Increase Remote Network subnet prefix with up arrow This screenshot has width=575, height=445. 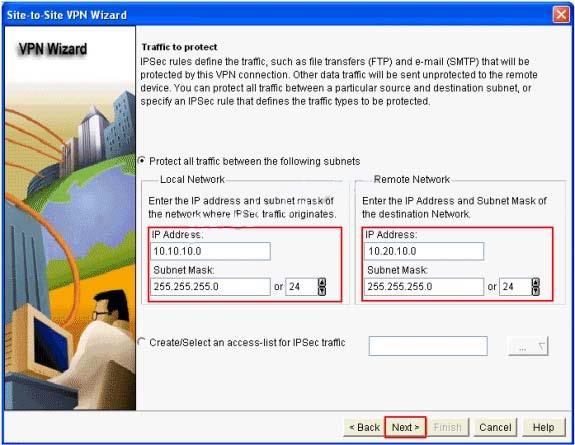coord(536,282)
